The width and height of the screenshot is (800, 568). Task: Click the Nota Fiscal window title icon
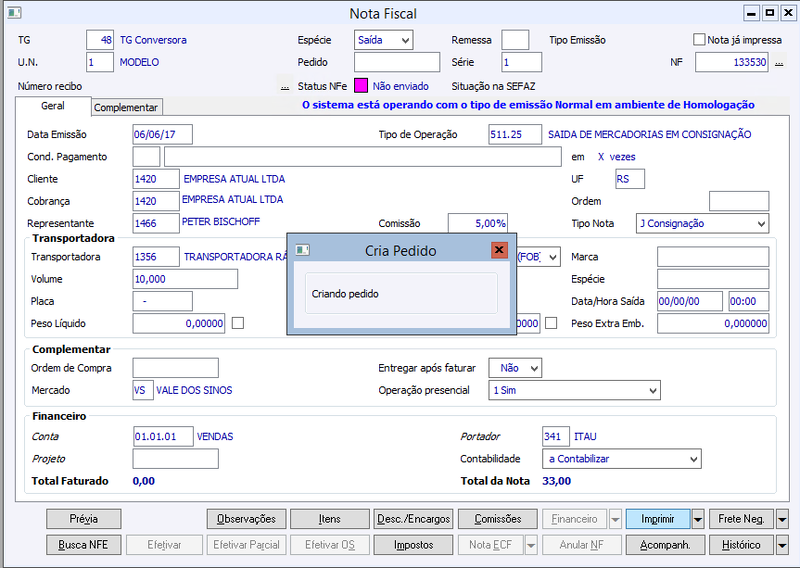[14, 13]
